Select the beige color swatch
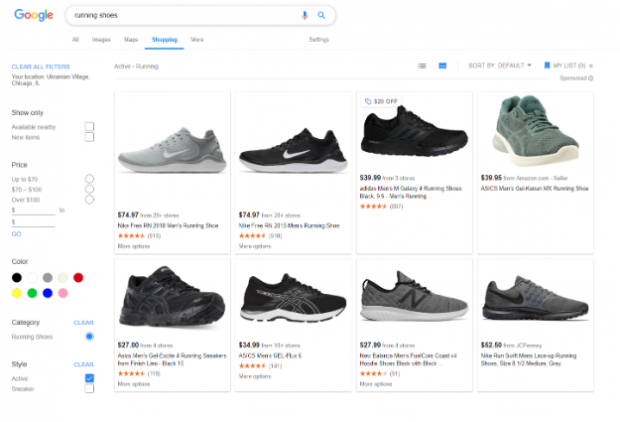Viewport: 620px width, 422px height. coord(63,278)
